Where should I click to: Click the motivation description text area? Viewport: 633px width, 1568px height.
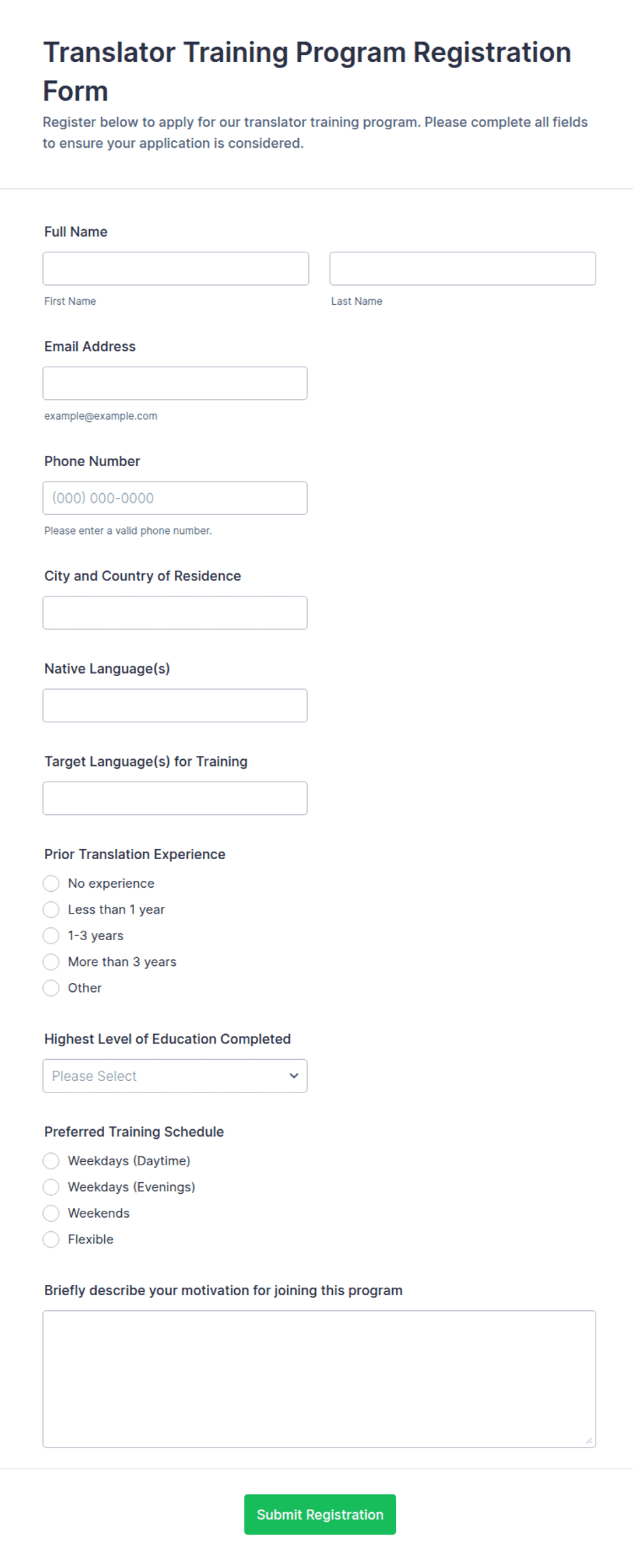(x=319, y=1379)
